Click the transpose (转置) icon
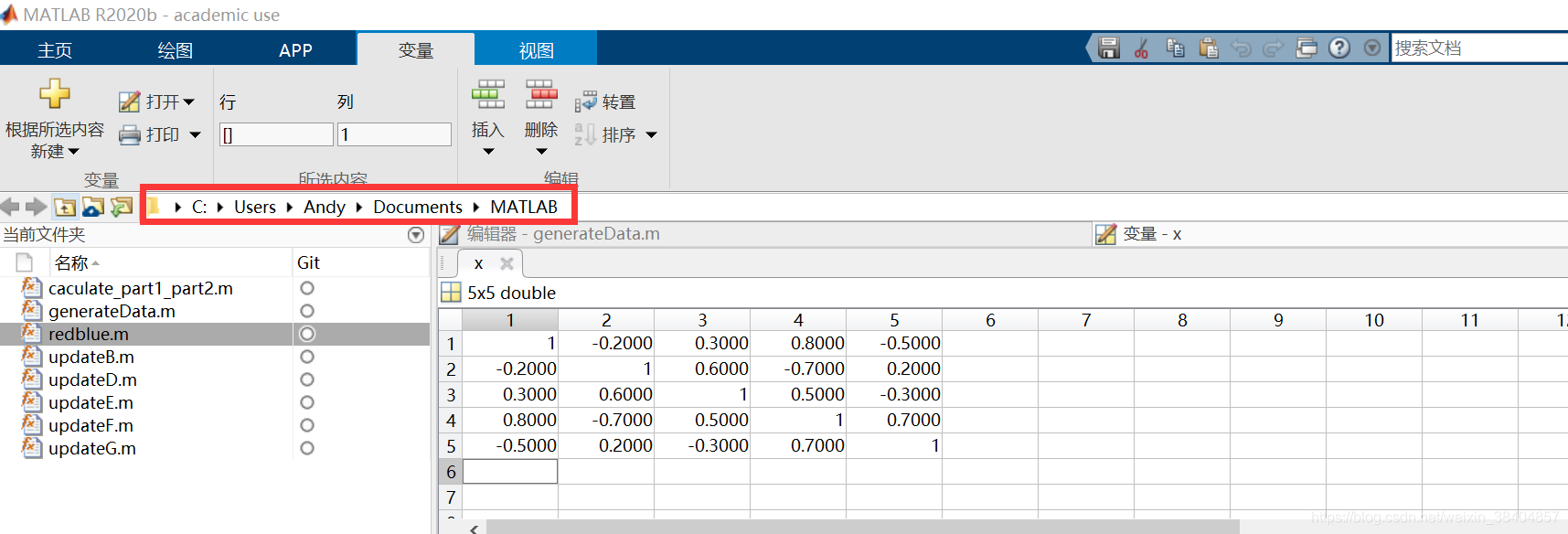The height and width of the screenshot is (534, 1568). coord(586,101)
